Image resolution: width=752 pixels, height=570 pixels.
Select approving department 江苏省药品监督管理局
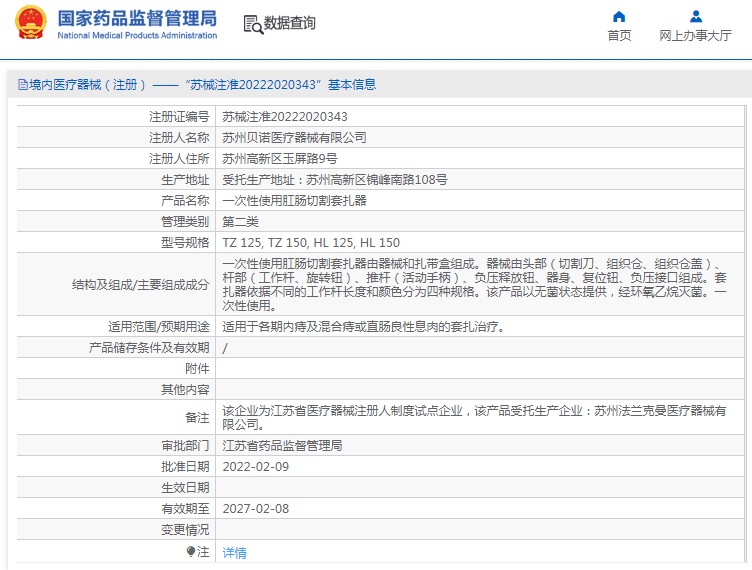pos(282,446)
